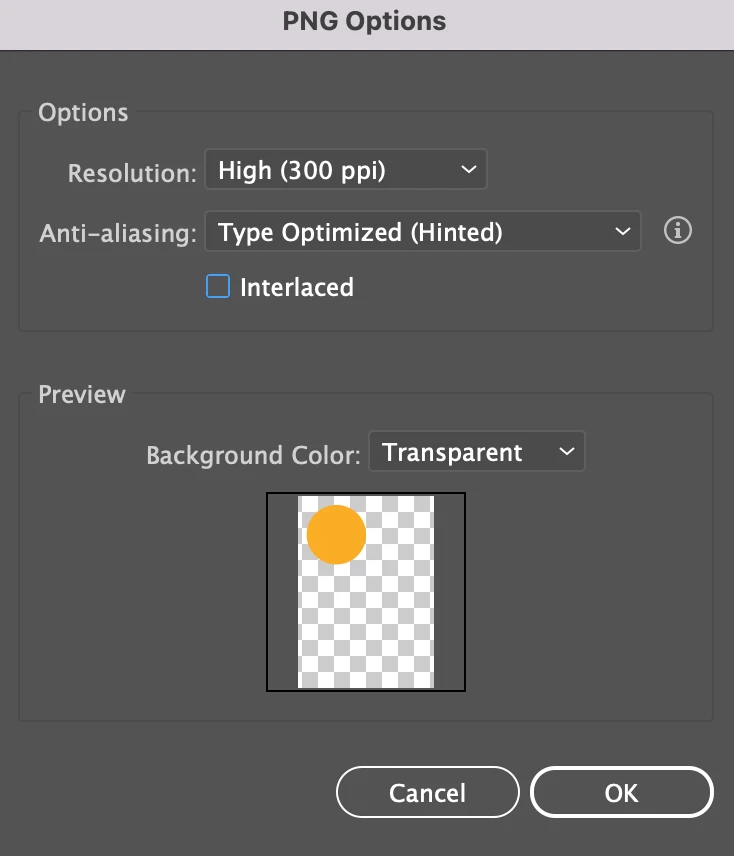This screenshot has height=856, width=734.
Task: Click the Anti-aliasing label
Action: click(x=118, y=234)
